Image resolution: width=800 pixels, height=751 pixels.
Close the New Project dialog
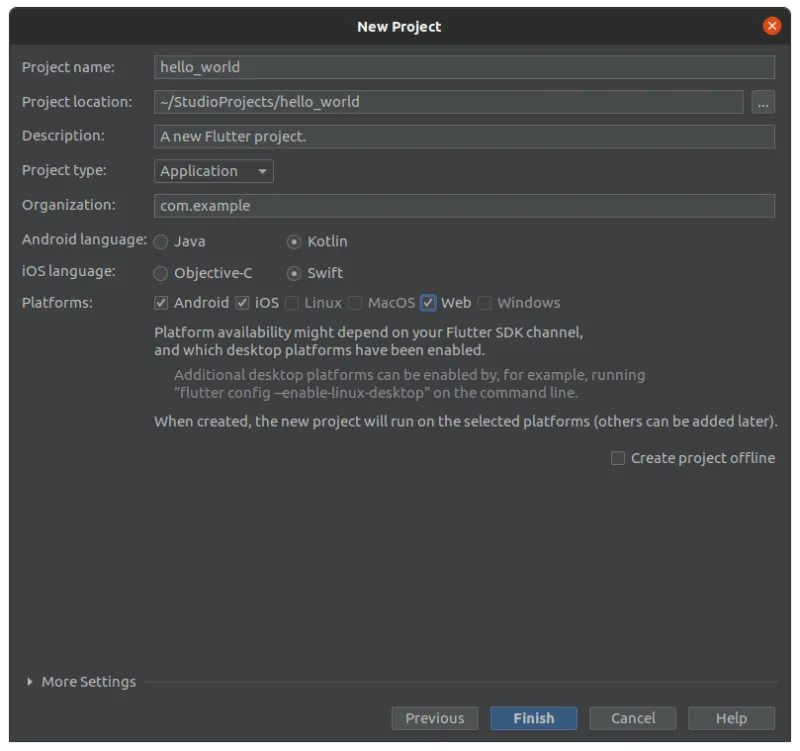(771, 27)
